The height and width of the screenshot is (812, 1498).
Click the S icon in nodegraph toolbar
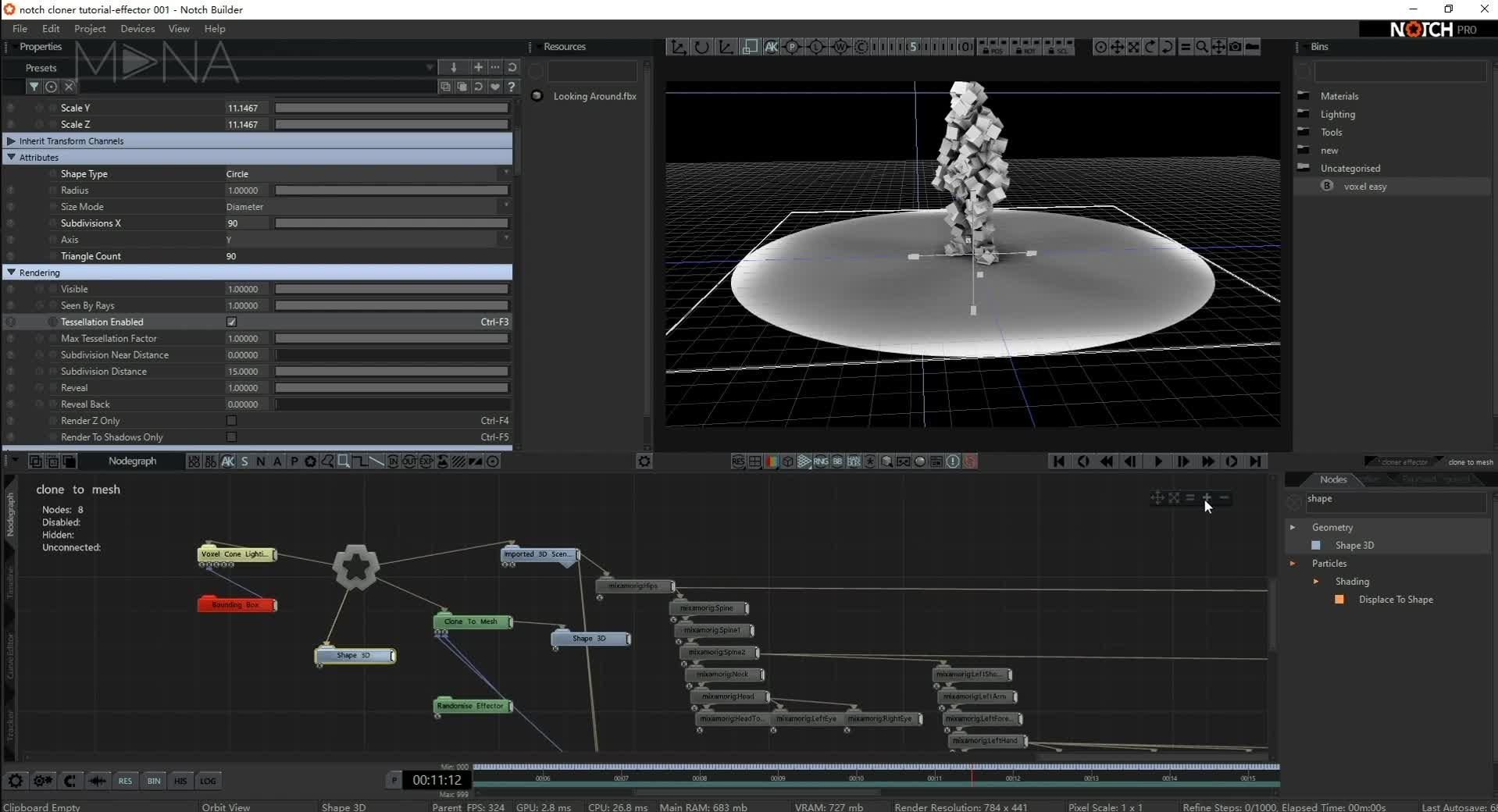tap(244, 461)
